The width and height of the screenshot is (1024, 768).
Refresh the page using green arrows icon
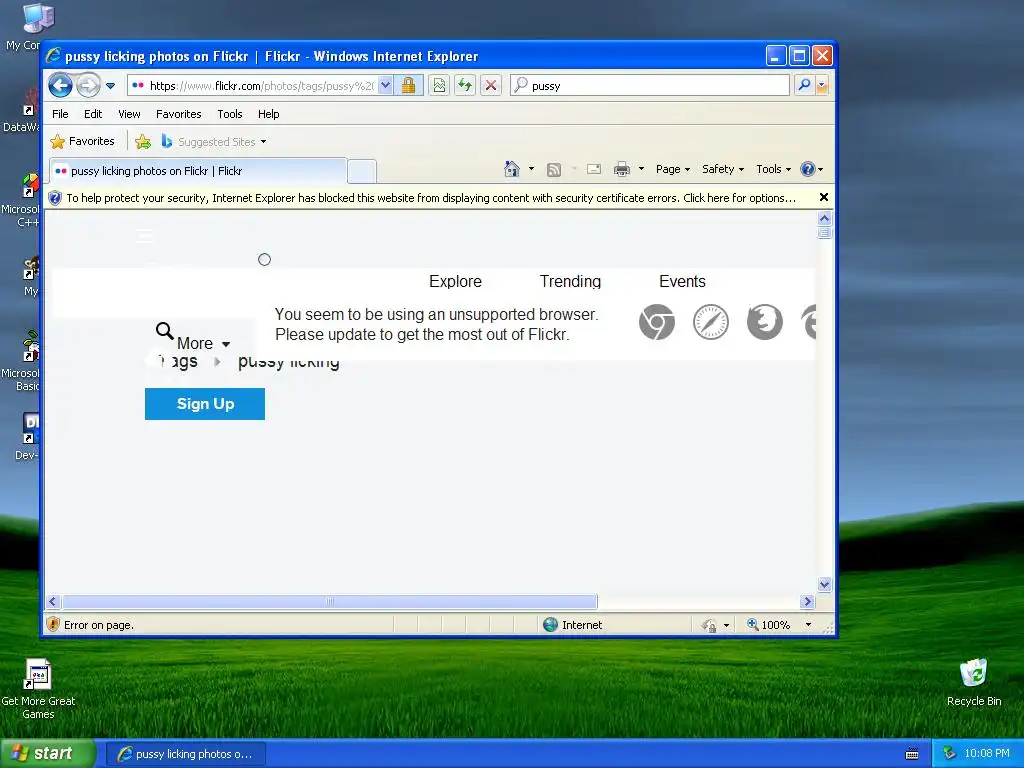click(x=465, y=86)
